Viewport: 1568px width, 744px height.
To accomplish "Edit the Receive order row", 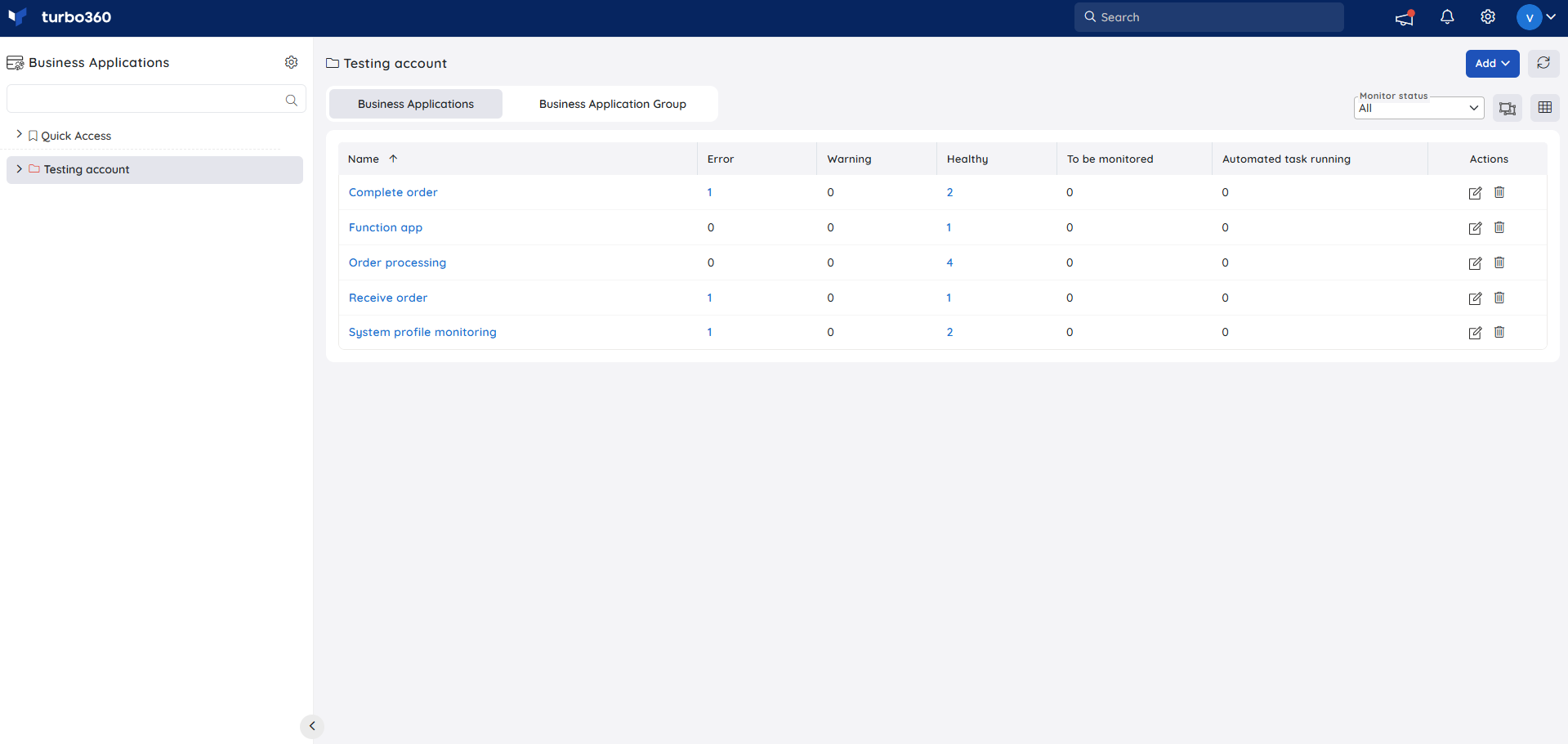I will coord(1475,298).
